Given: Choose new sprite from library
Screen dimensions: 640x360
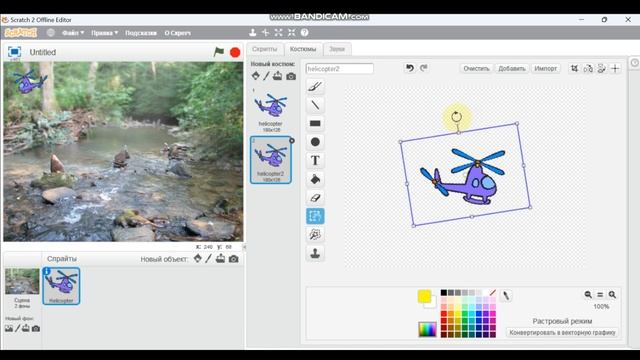Looking at the screenshot, I should (198, 258).
